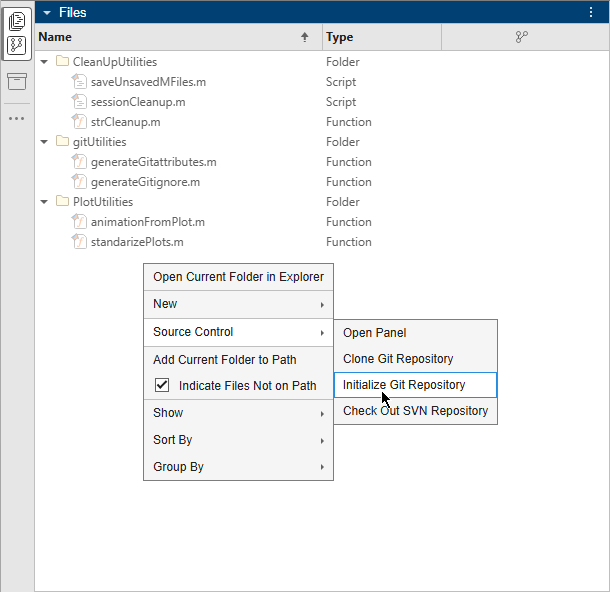Select the saveUnsavedMFiles.m file name

pos(148,82)
